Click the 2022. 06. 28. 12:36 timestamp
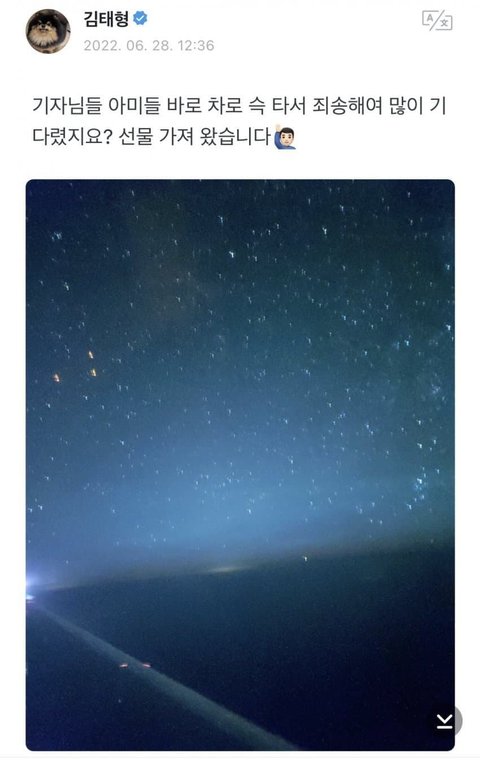Viewport: 480px width, 764px height. click(x=149, y=45)
